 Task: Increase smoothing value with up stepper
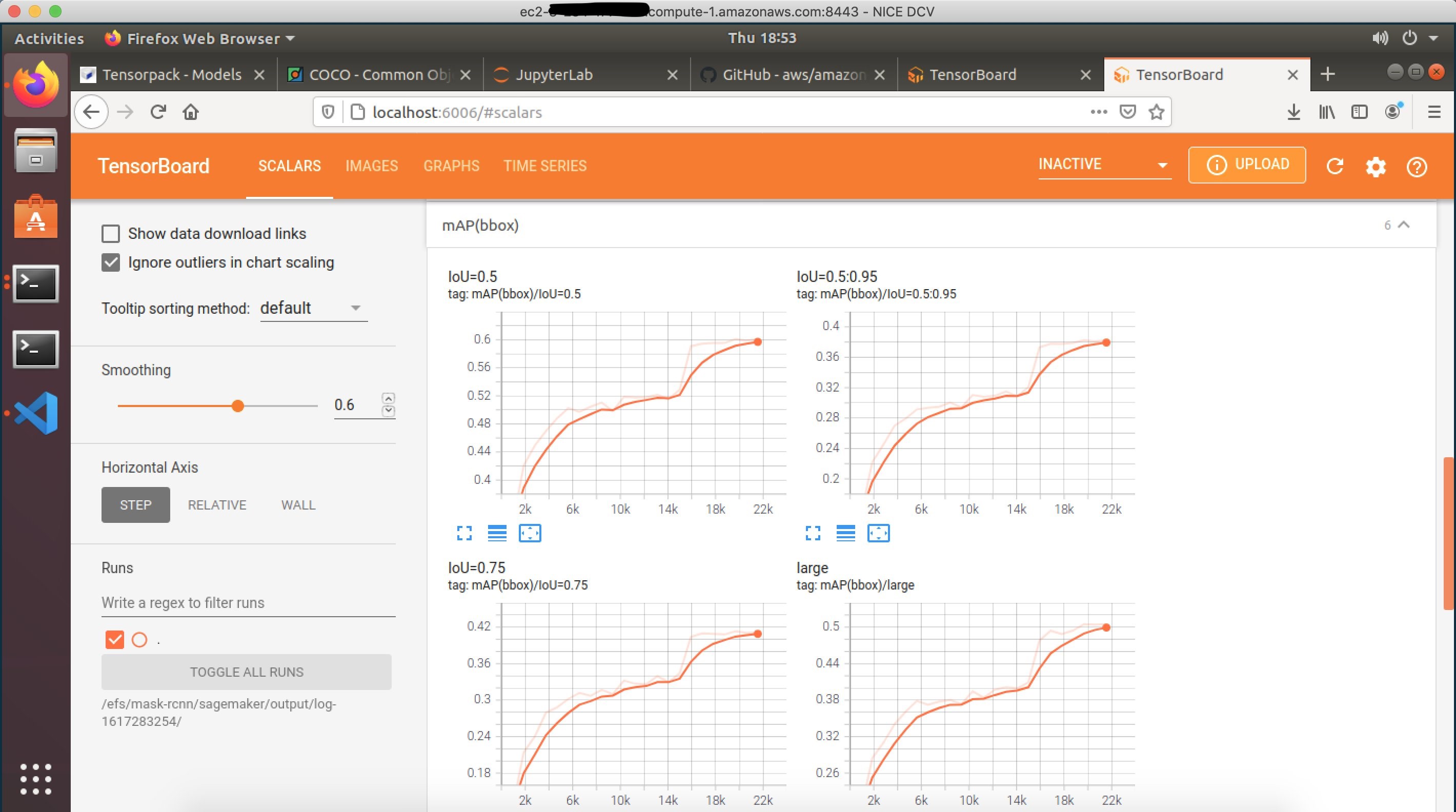pyautogui.click(x=388, y=398)
